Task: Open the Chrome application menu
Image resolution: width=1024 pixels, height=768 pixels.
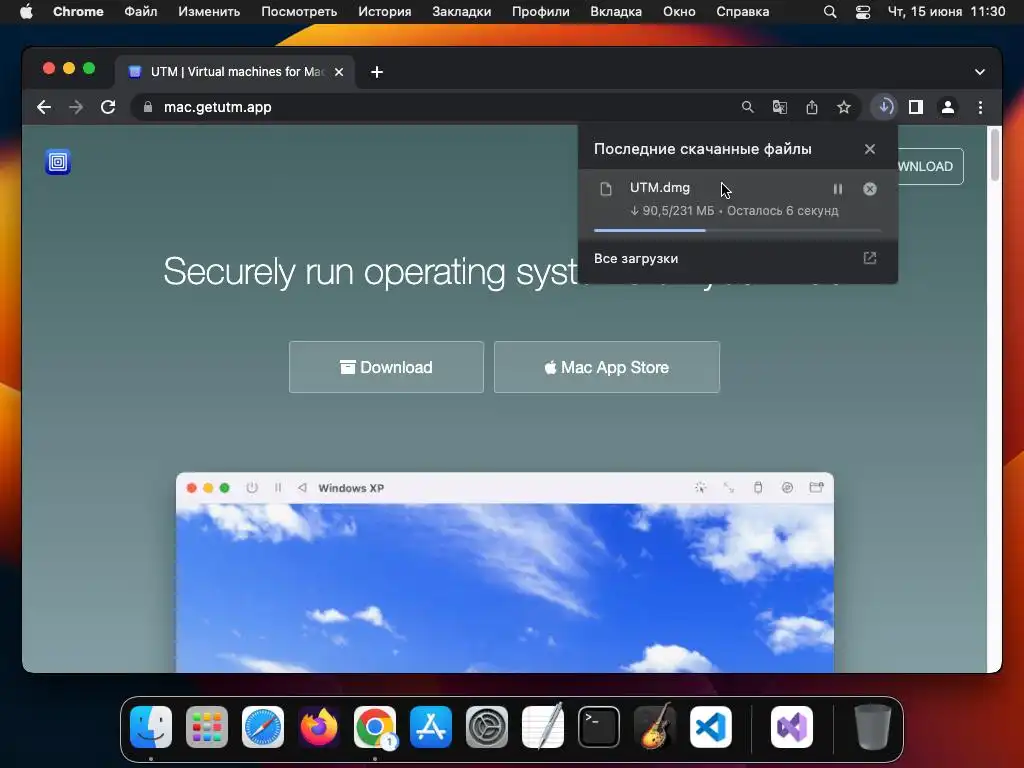Action: 78,11
